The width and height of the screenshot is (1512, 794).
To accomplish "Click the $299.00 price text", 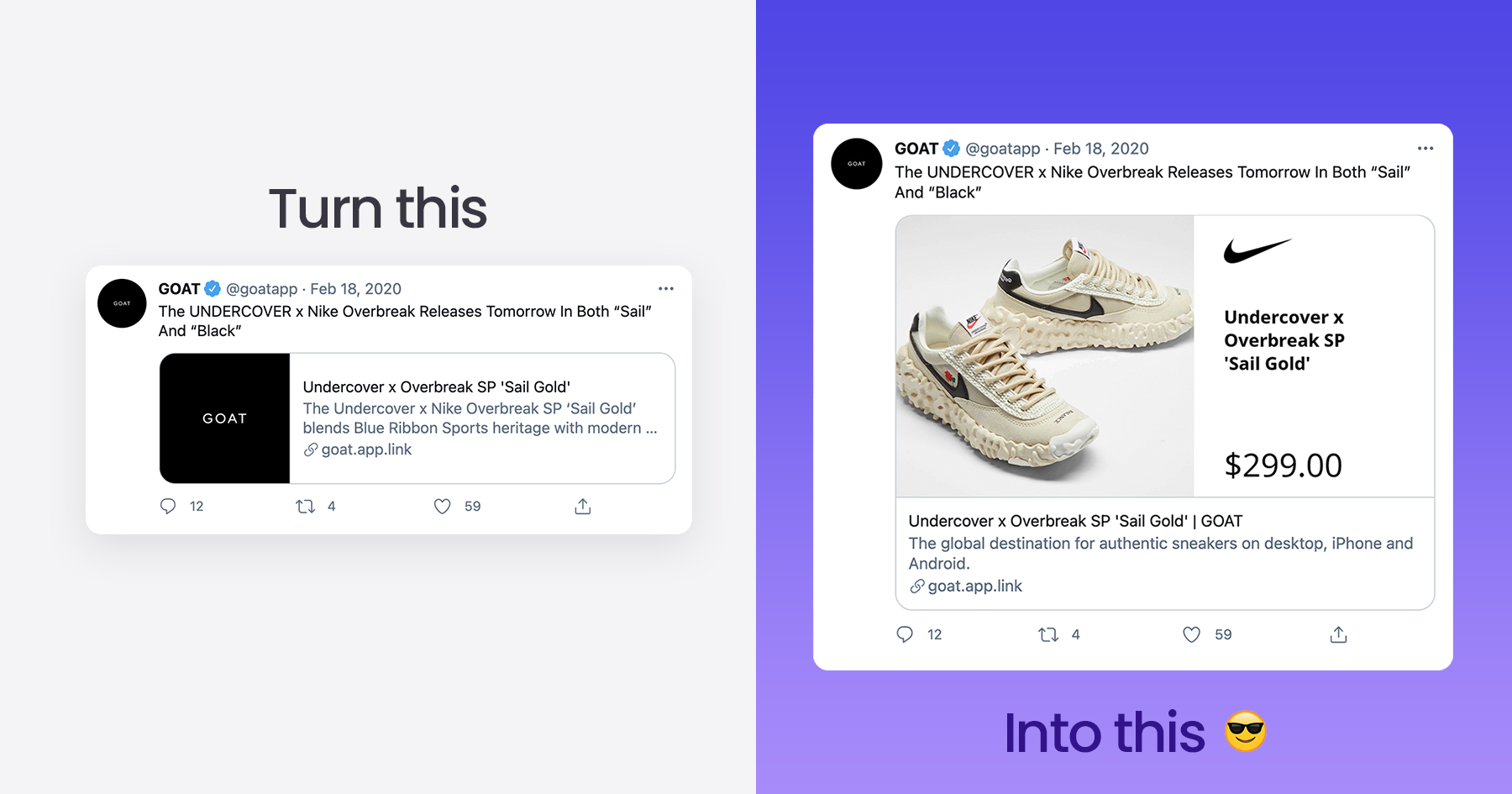I will (1283, 465).
